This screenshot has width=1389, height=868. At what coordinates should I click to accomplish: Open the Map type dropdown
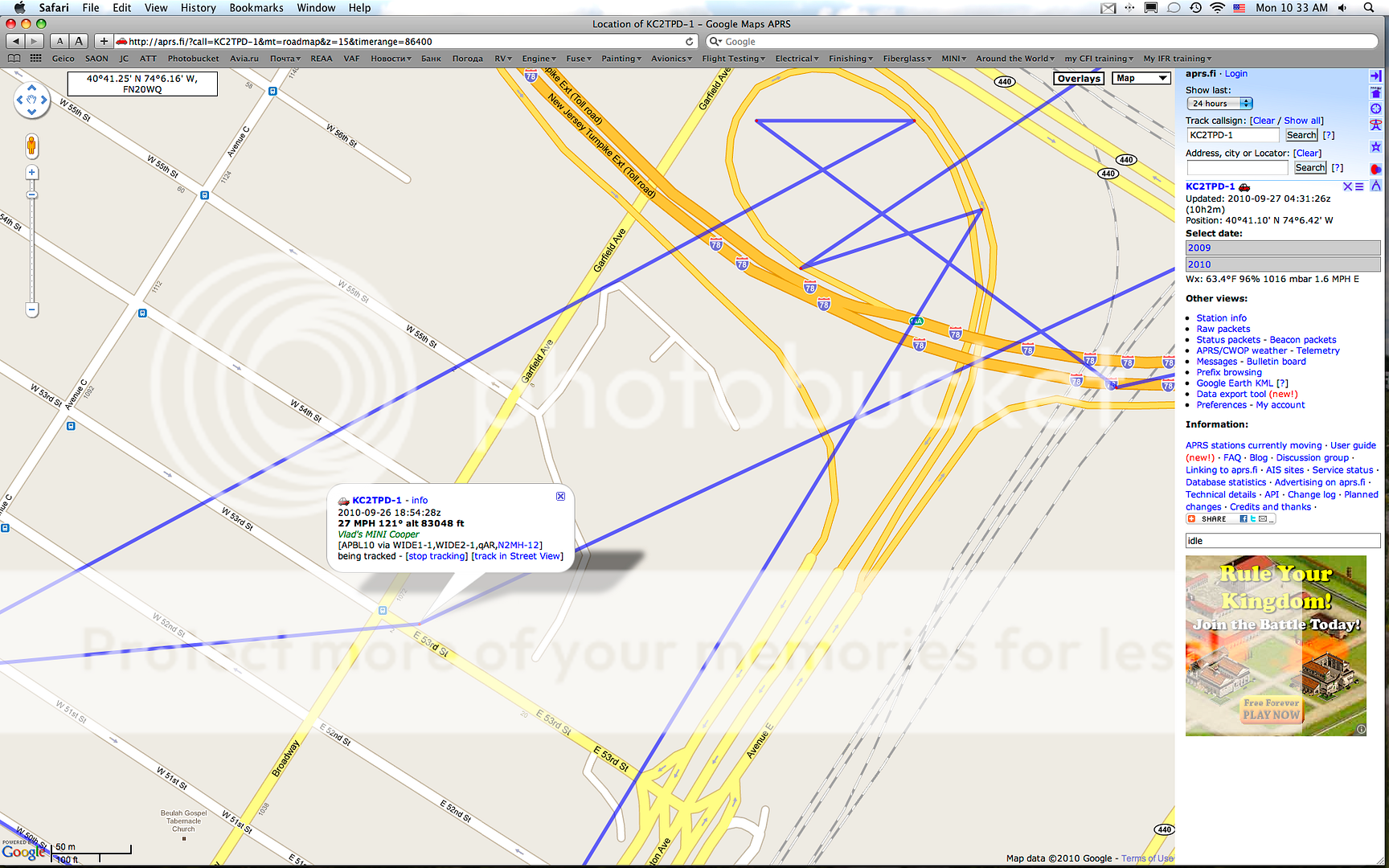click(x=1141, y=78)
